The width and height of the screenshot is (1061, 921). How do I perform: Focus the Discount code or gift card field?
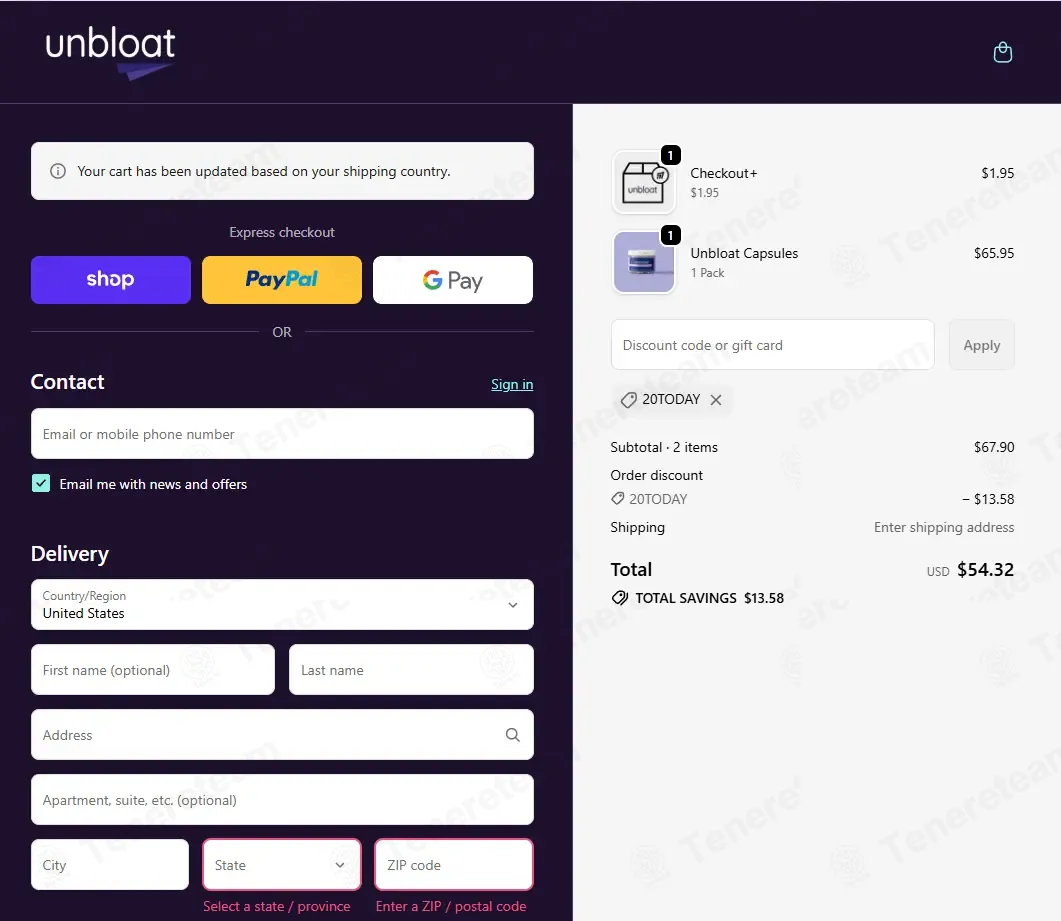(773, 345)
